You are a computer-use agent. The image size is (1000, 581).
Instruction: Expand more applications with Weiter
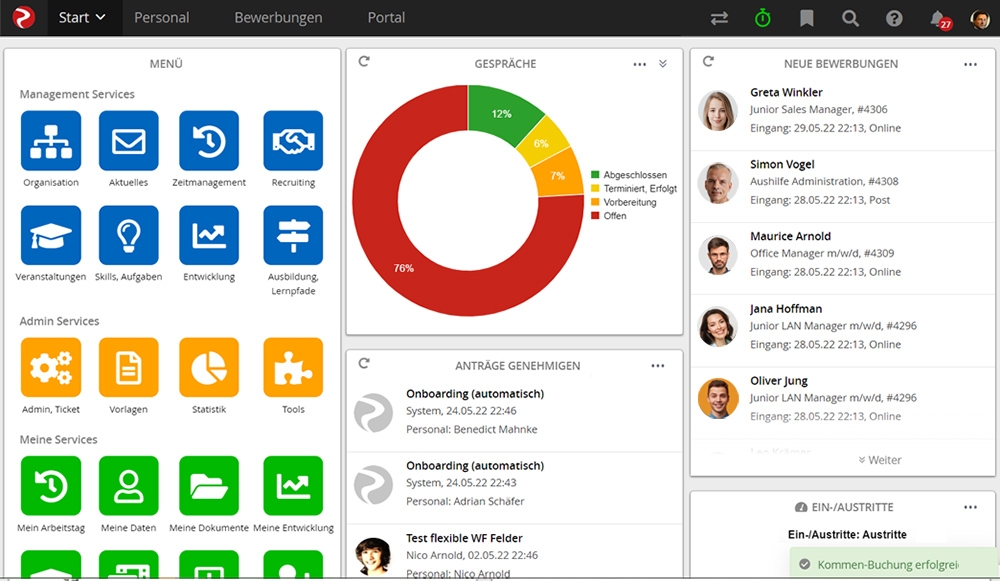879,460
